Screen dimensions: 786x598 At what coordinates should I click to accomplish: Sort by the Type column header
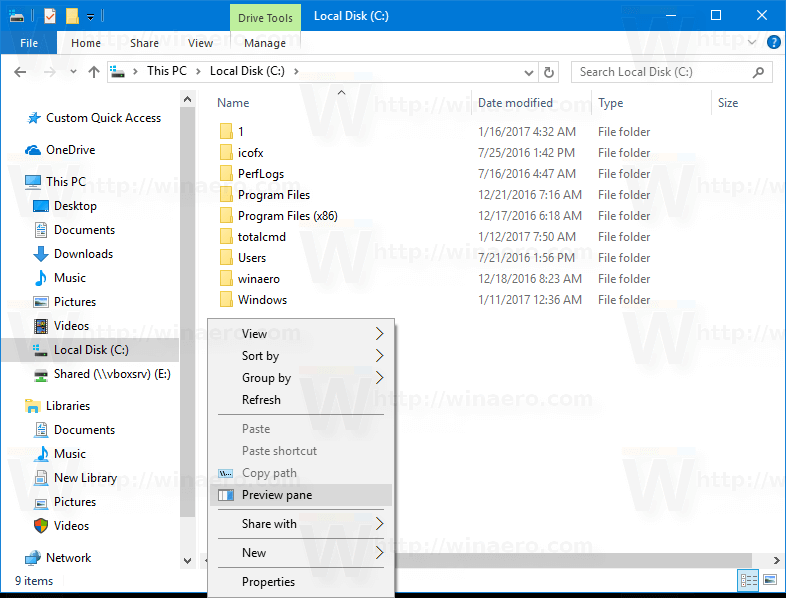611,103
